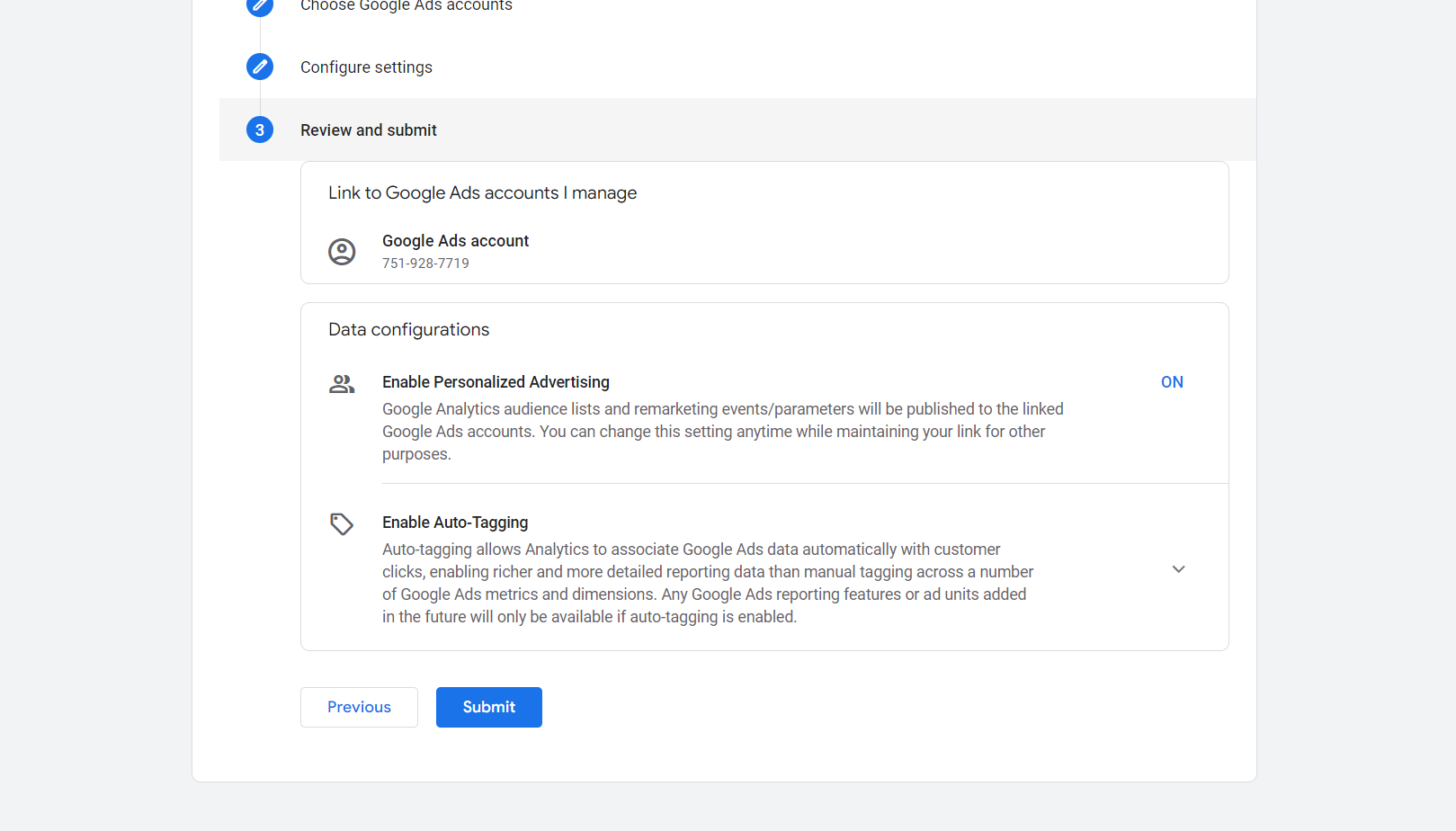Go back with the Previous button
Image resolution: width=1456 pixels, height=831 pixels.
pyautogui.click(x=359, y=707)
